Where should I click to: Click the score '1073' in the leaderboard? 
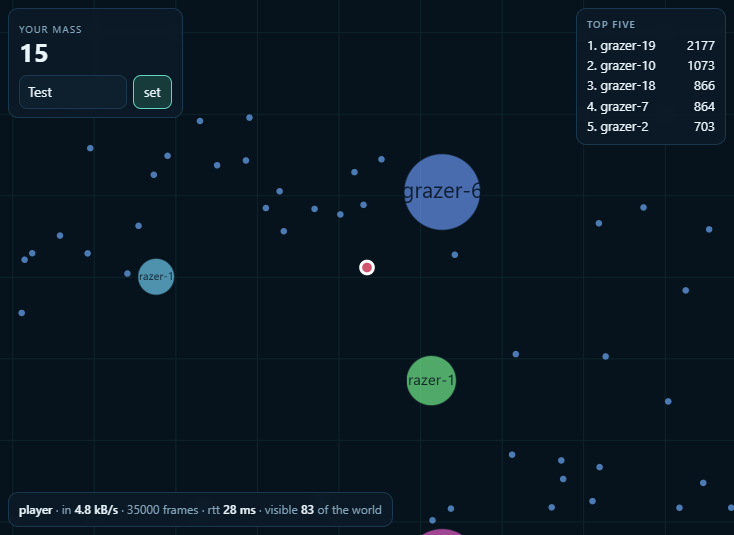click(700, 66)
